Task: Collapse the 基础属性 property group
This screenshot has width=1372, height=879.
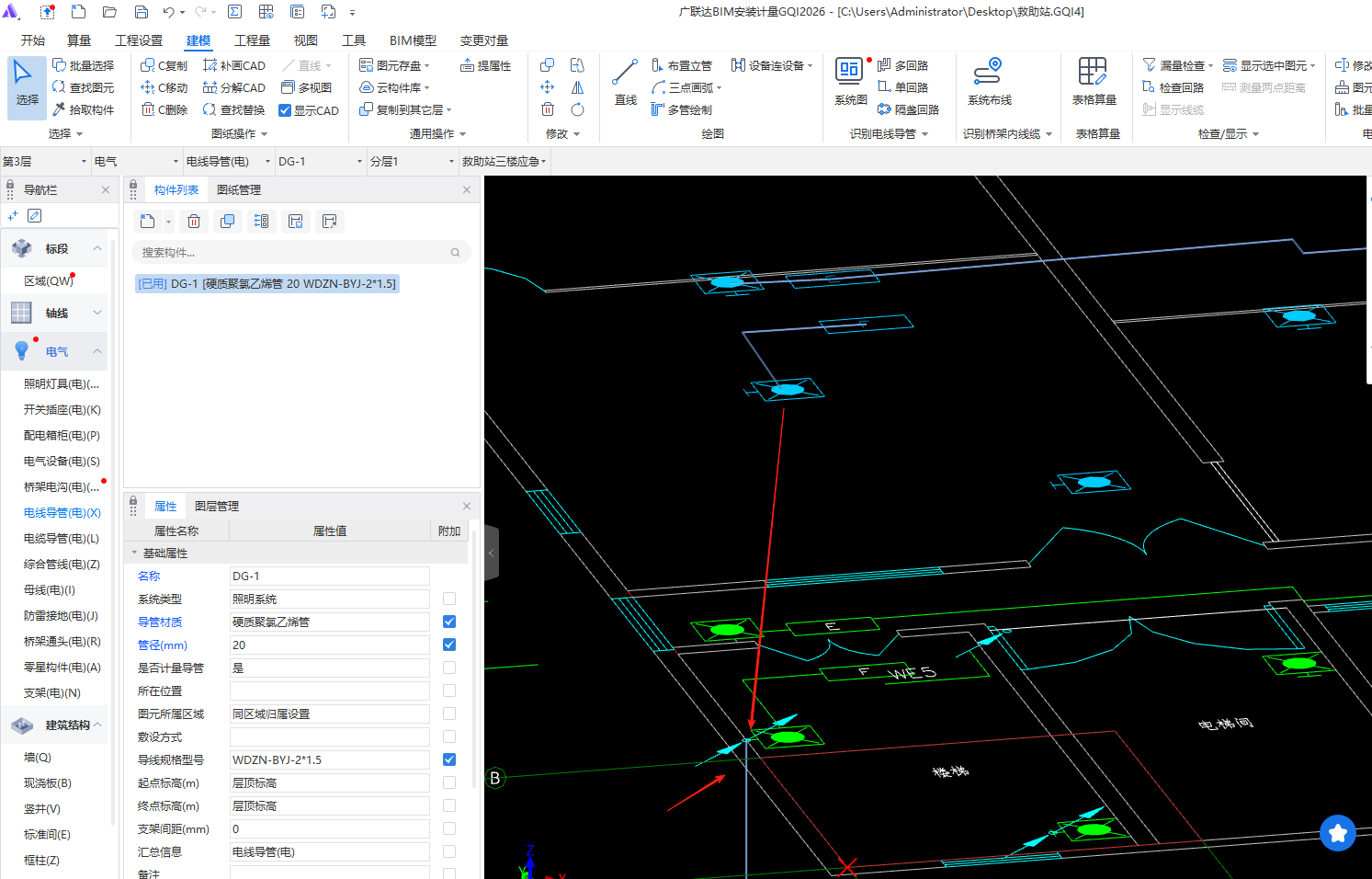Action: 134,553
